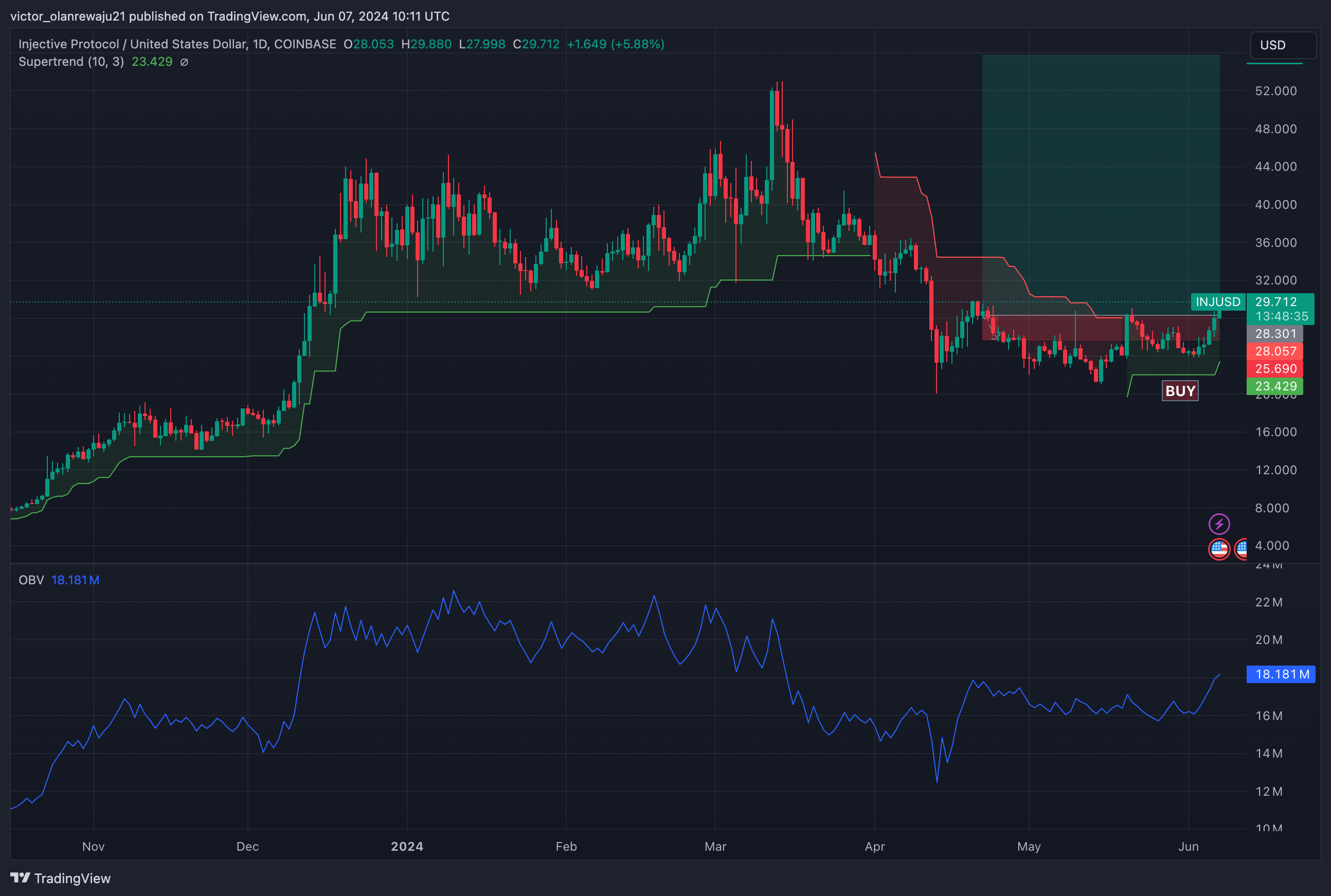The image size is (1331, 896).
Task: Click the red 25.690 price label
Action: click(x=1275, y=369)
